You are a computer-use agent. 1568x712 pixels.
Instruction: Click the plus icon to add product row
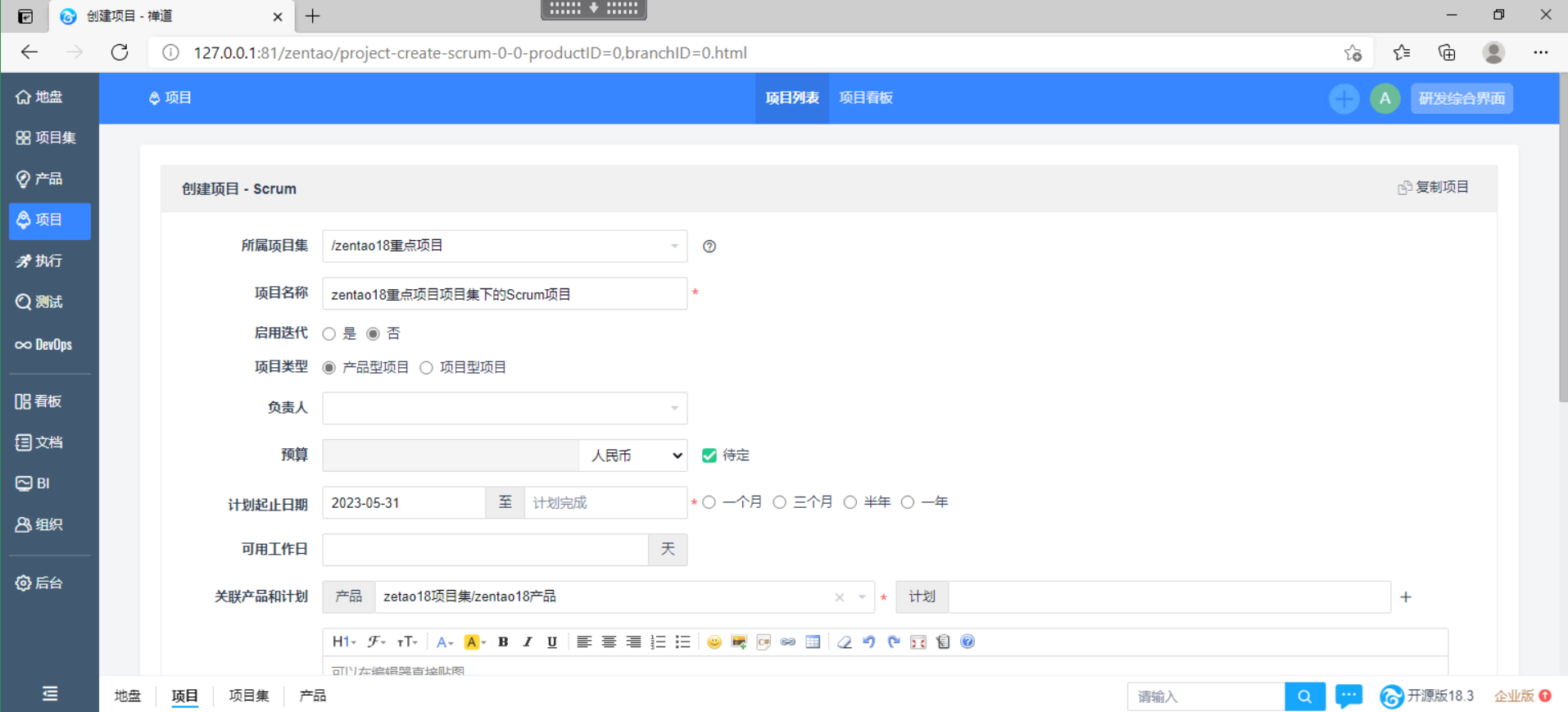coord(1406,597)
